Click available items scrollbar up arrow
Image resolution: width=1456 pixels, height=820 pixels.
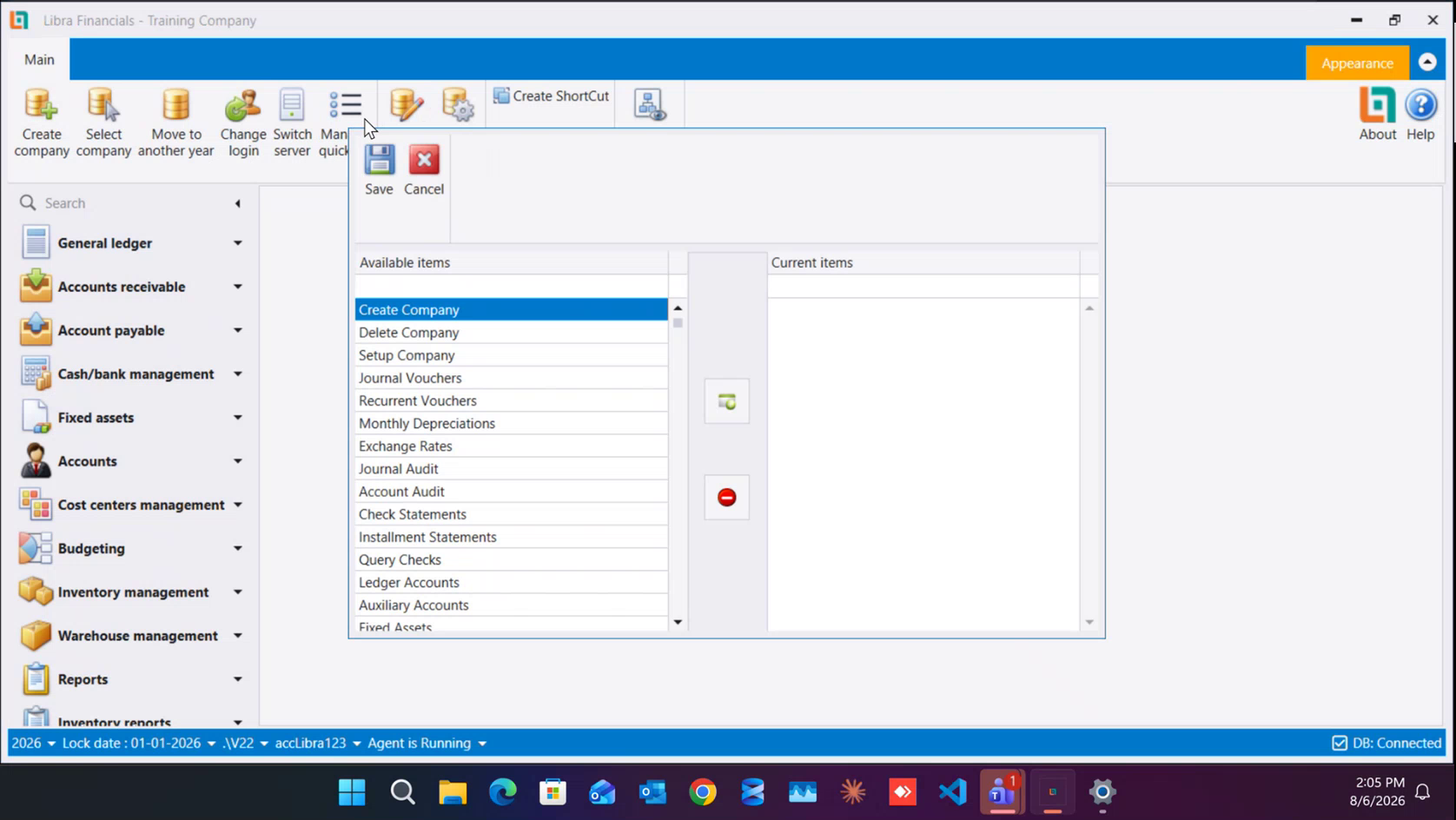678,308
